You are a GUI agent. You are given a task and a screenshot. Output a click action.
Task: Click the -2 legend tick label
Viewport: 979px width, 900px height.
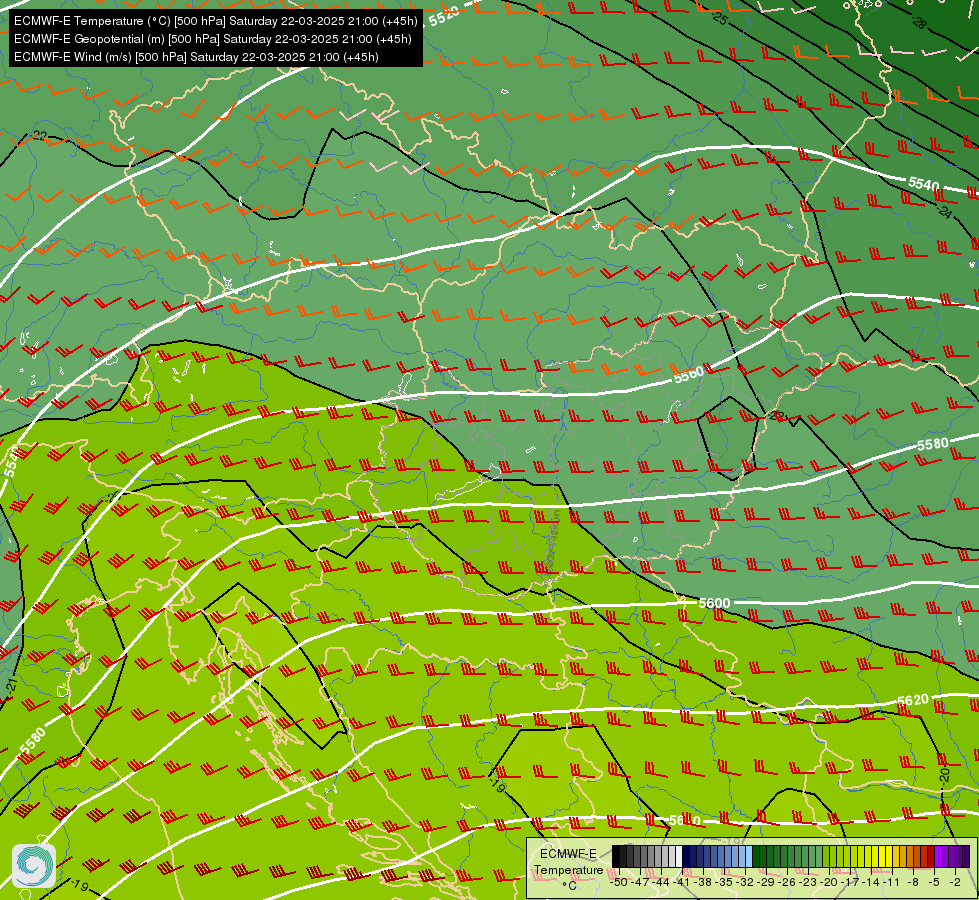pyautogui.click(x=955, y=882)
